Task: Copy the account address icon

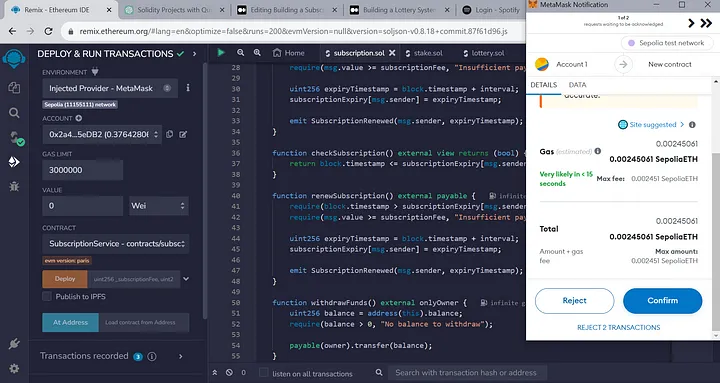Action: [x=169, y=134]
